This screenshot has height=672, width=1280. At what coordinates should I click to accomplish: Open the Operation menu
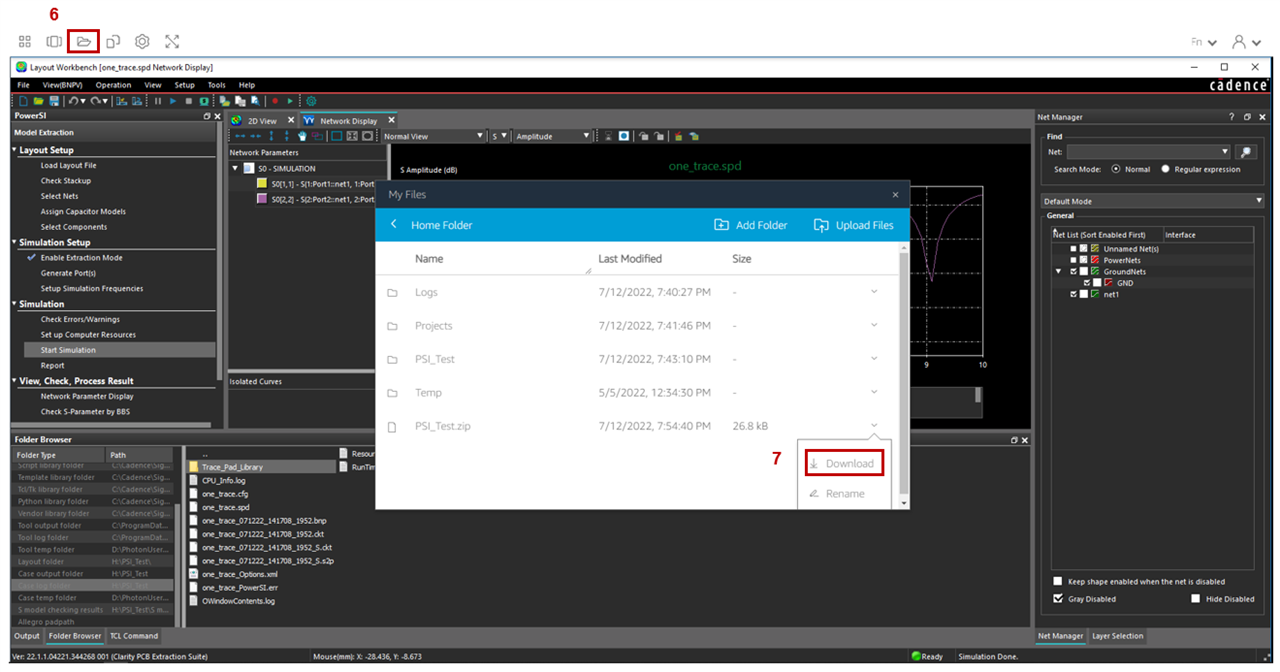[x=113, y=85]
